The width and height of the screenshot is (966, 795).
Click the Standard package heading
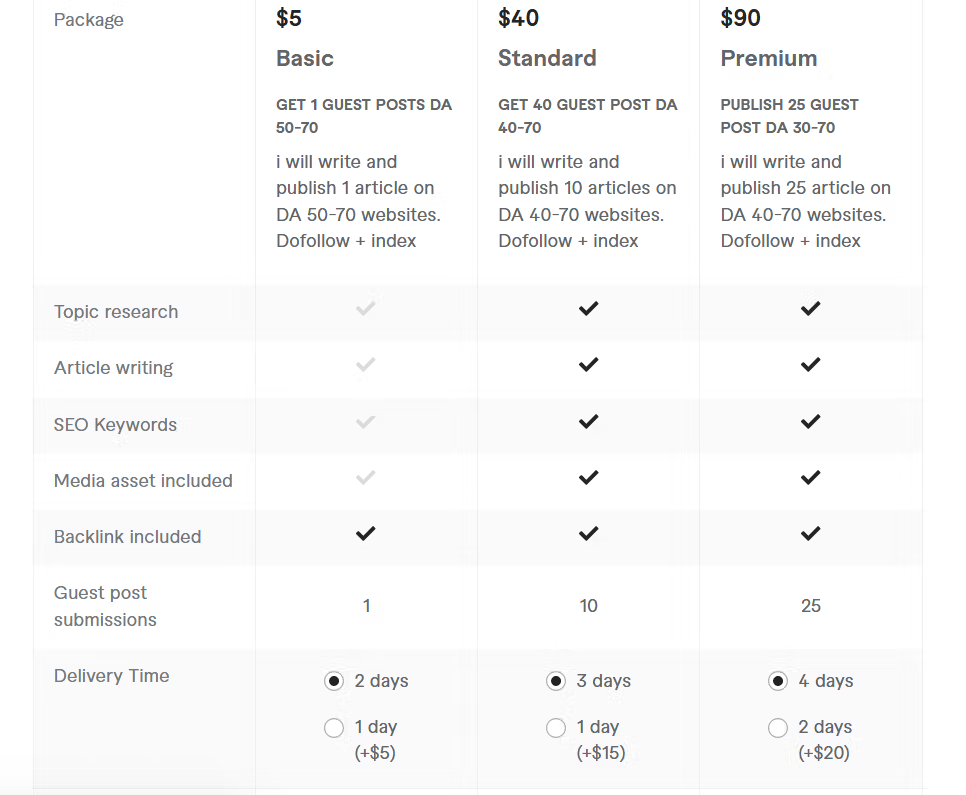547,59
